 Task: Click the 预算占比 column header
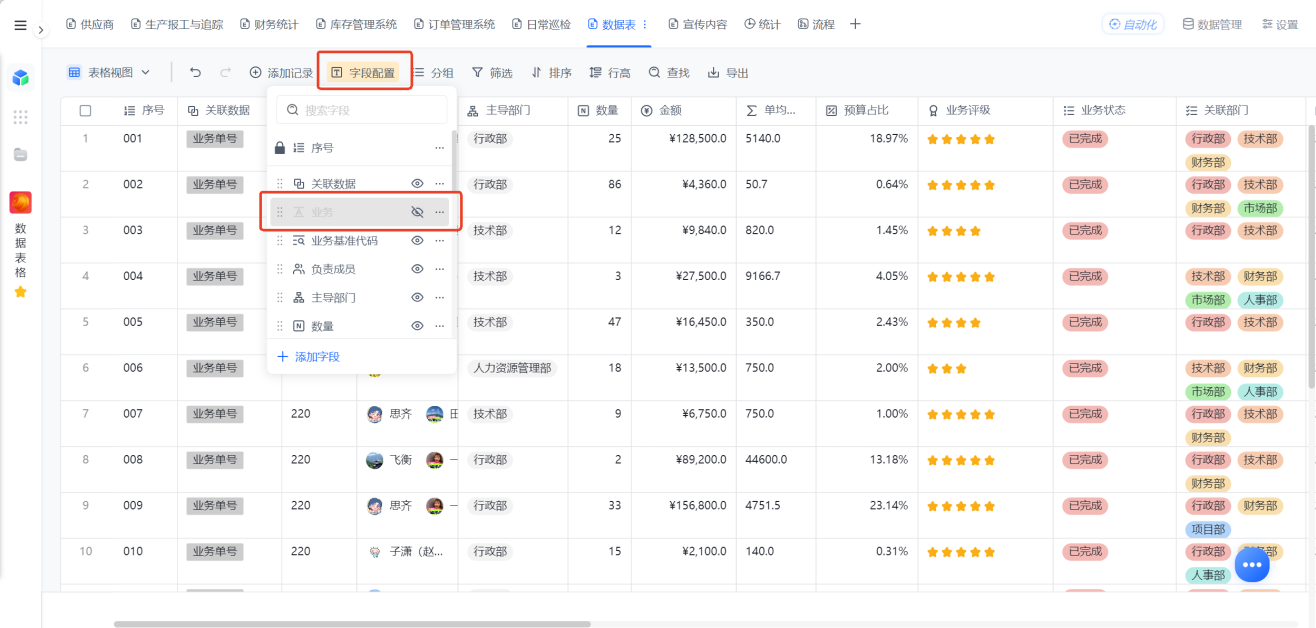[x=866, y=110]
